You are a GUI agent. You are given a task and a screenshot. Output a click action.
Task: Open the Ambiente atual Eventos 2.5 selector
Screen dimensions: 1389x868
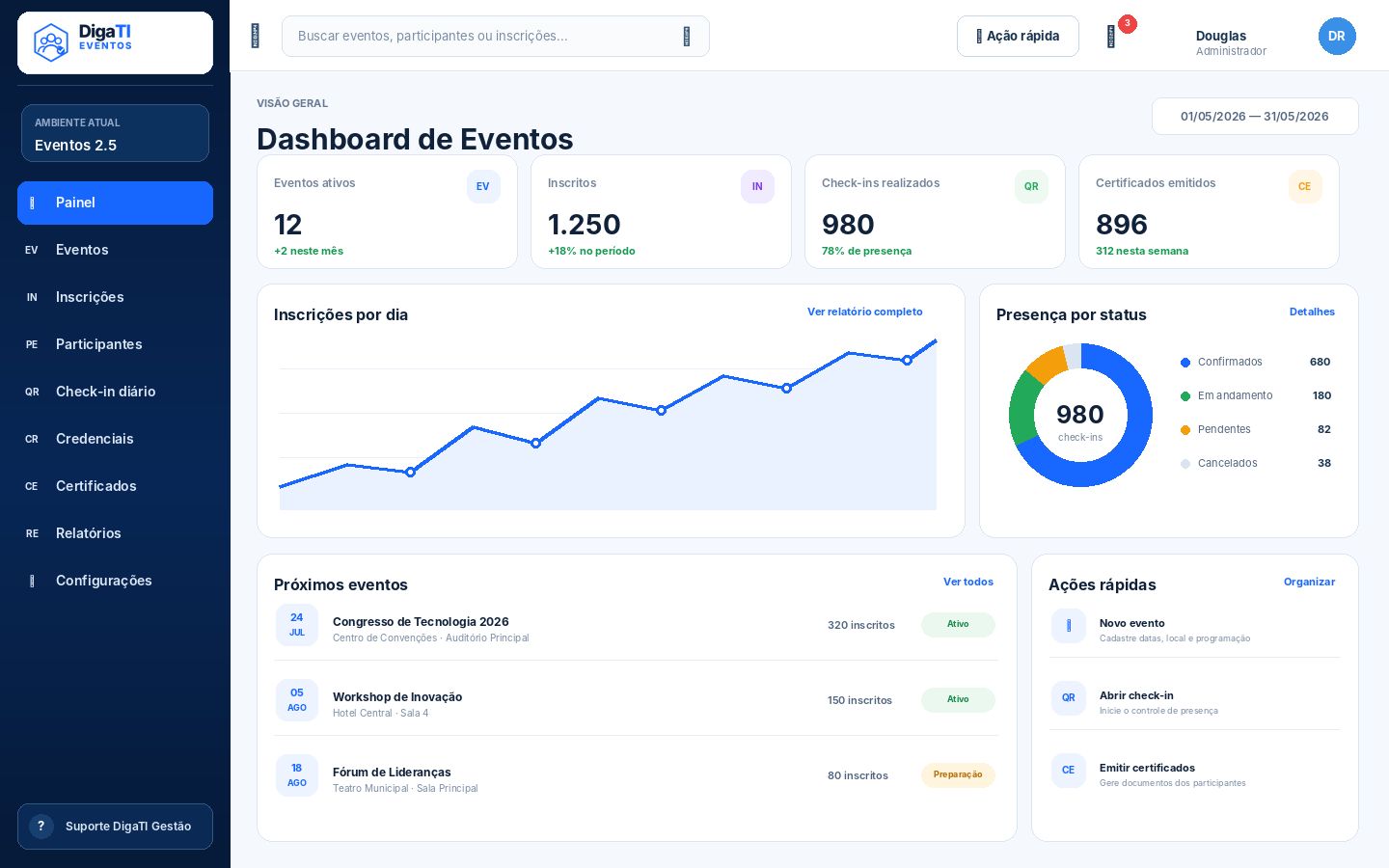point(115,133)
